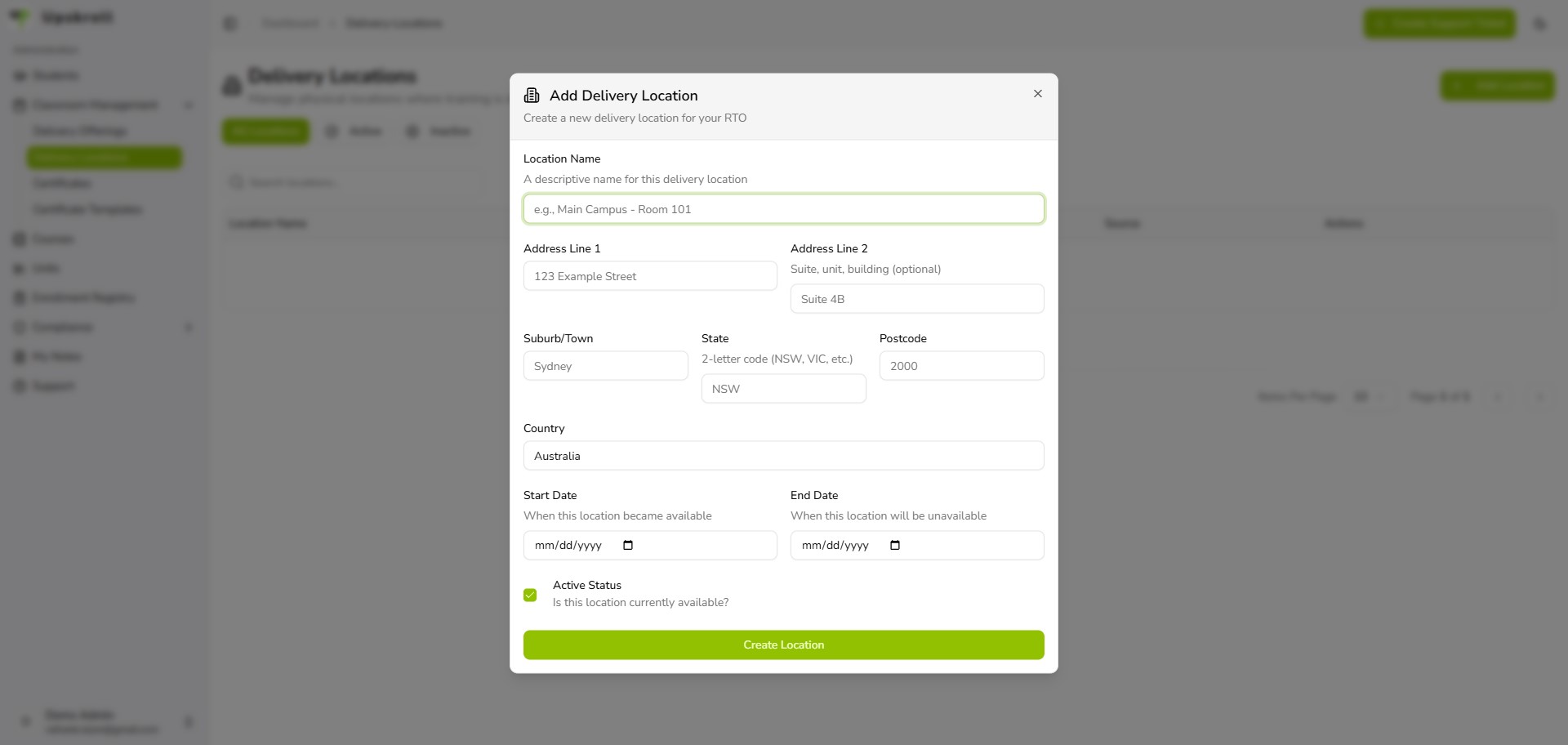Viewport: 1568px width, 745px height.
Task: Click 'Is this location currently available?' text
Action: pyautogui.click(x=640, y=602)
